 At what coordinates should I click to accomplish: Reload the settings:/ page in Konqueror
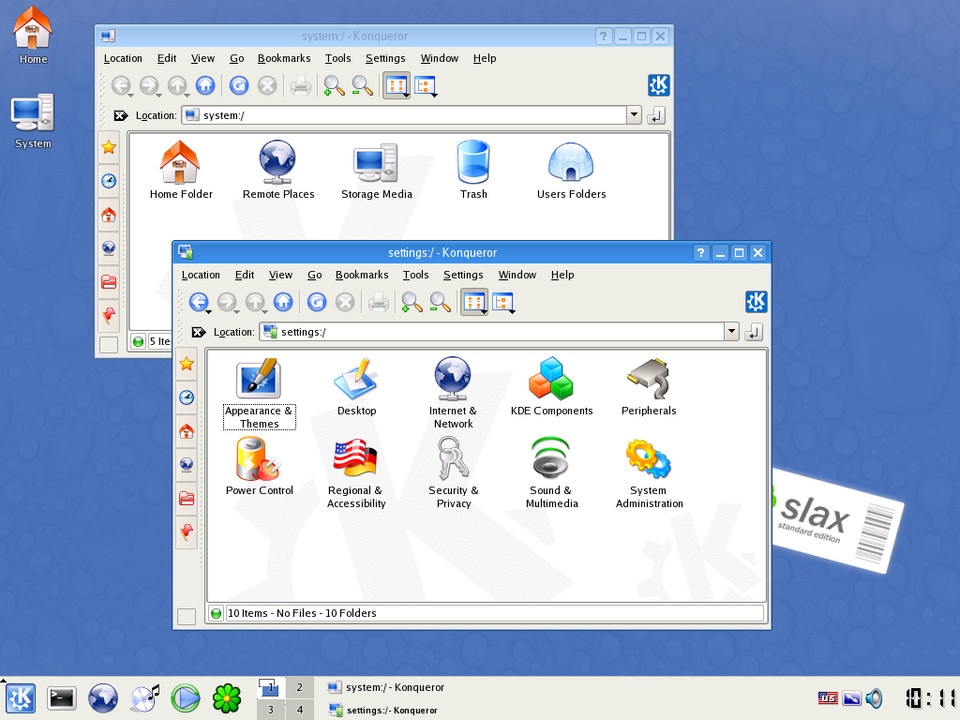point(317,302)
